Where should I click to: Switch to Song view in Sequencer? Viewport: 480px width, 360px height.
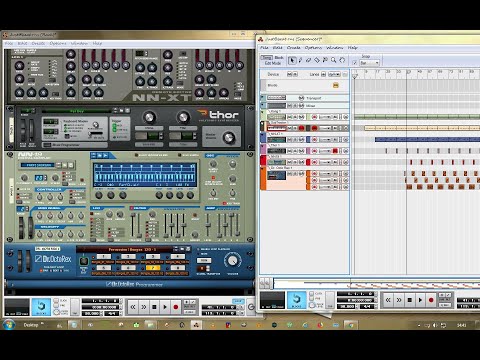point(266,58)
